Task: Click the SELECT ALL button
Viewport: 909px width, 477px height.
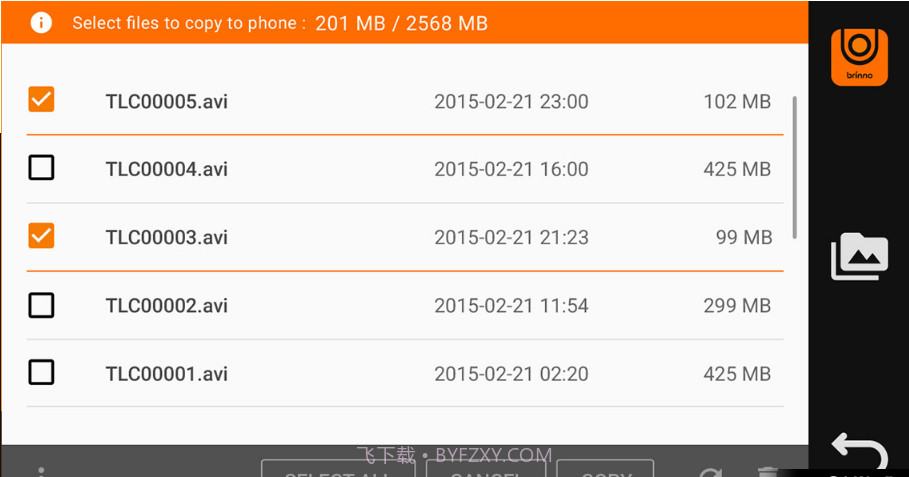Action: 339,468
